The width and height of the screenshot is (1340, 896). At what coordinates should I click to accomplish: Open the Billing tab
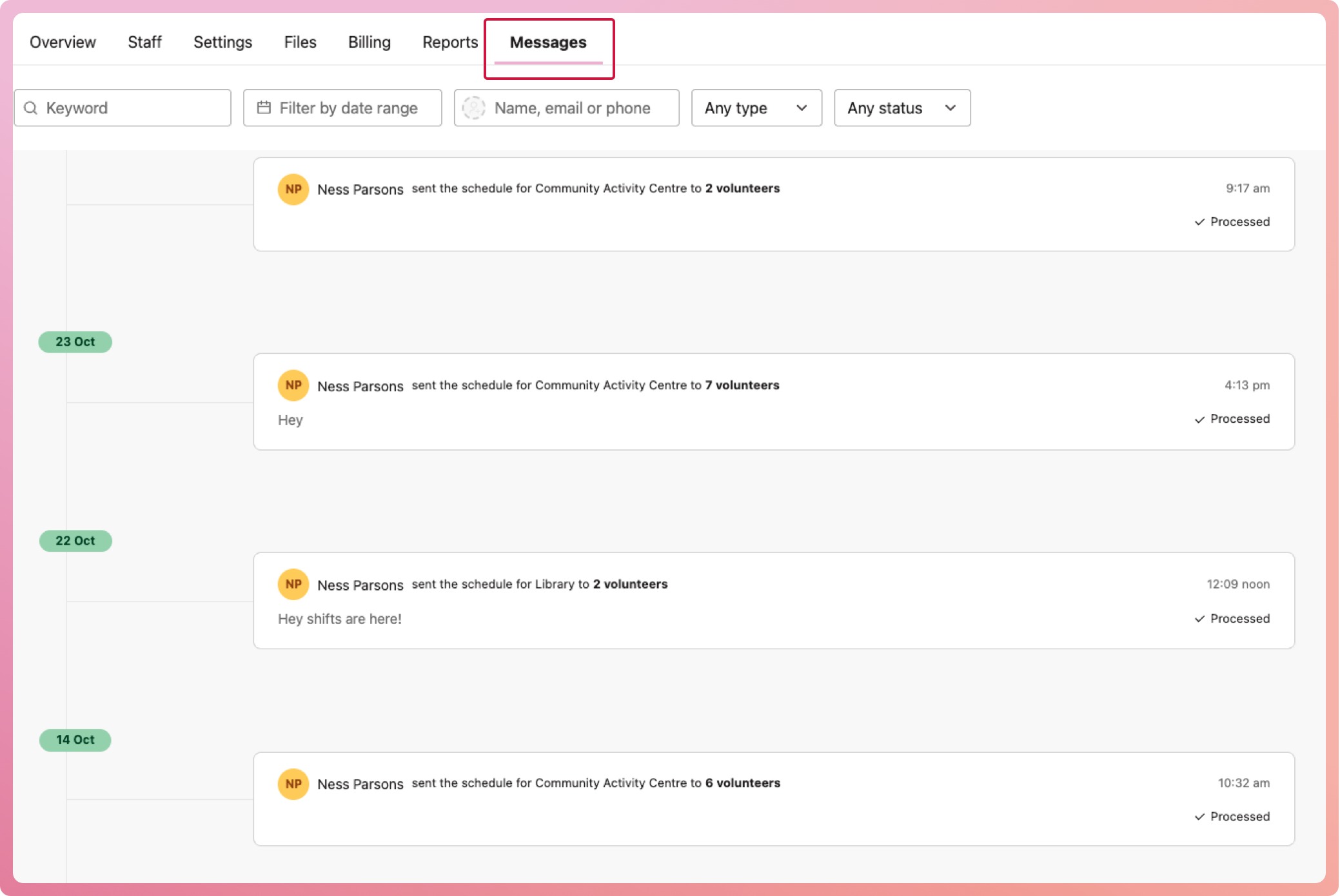point(369,43)
